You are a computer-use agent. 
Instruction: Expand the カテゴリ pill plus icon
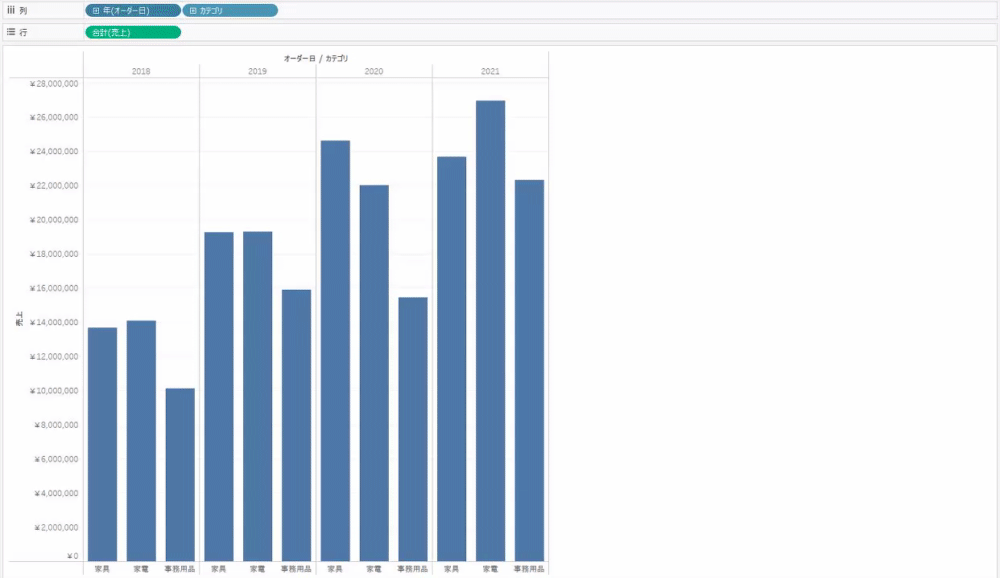[193, 10]
